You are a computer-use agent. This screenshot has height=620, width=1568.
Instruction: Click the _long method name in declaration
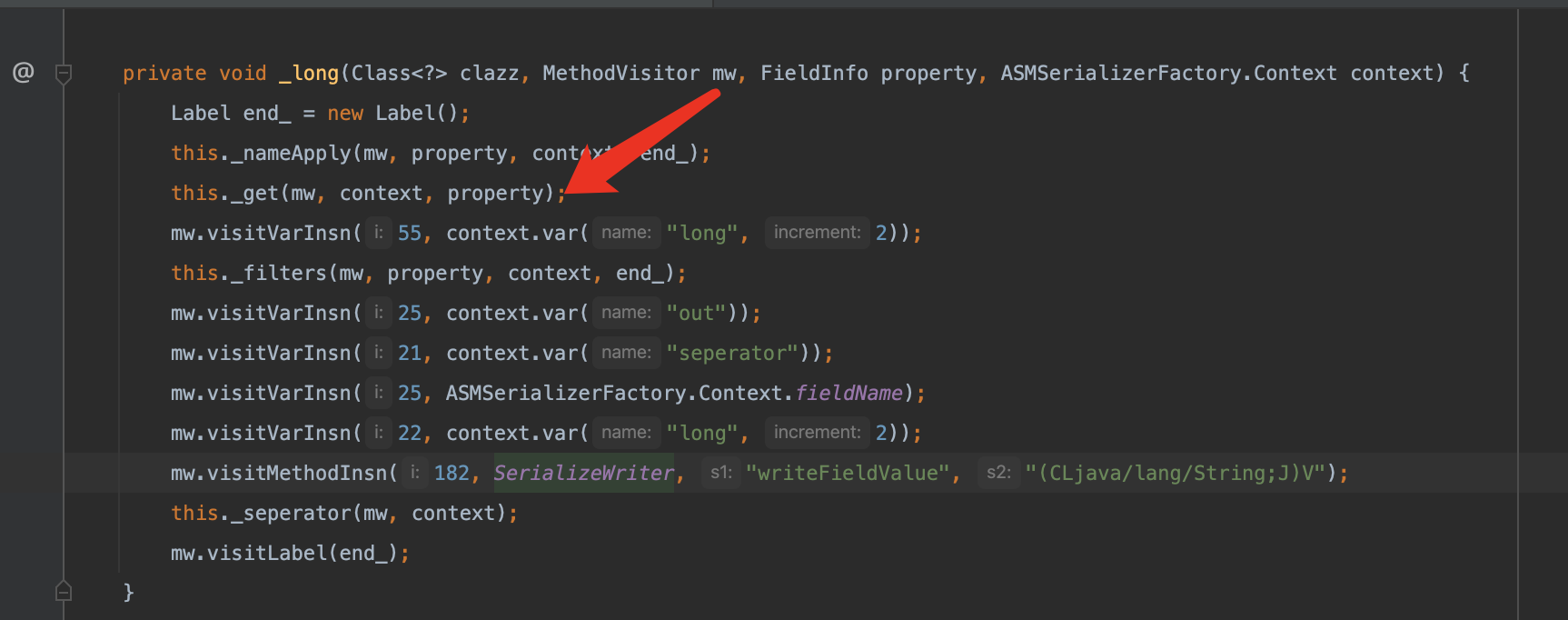pos(309,74)
